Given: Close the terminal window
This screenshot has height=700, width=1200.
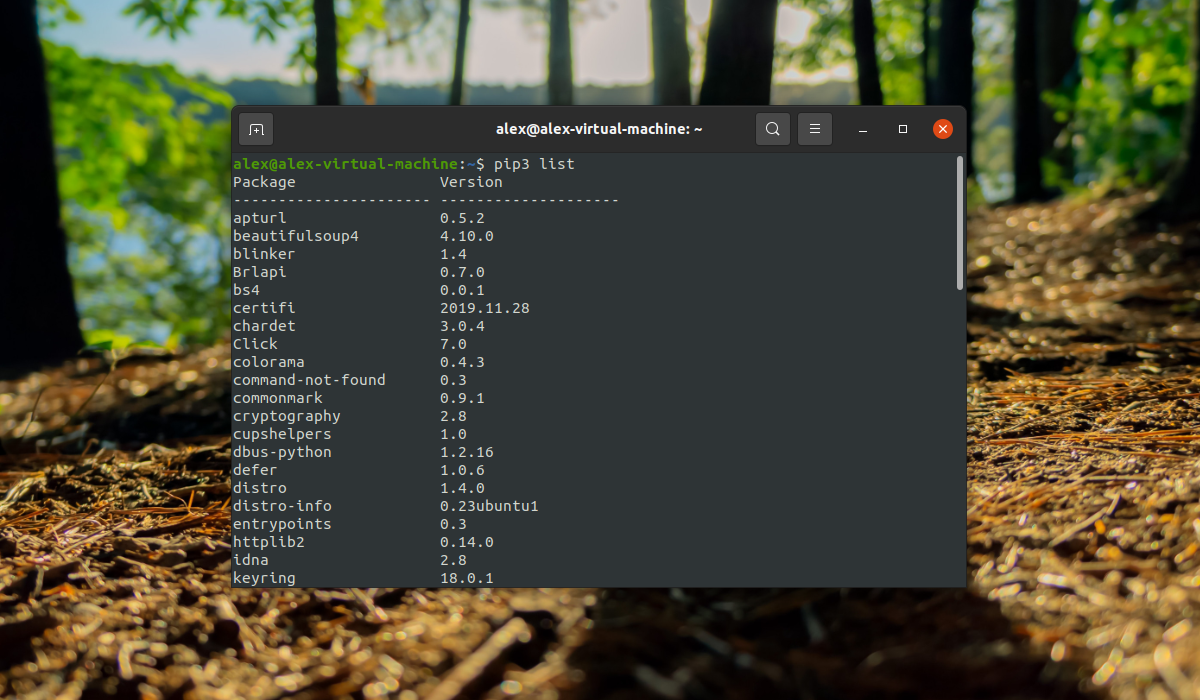Looking at the screenshot, I should click(x=943, y=129).
